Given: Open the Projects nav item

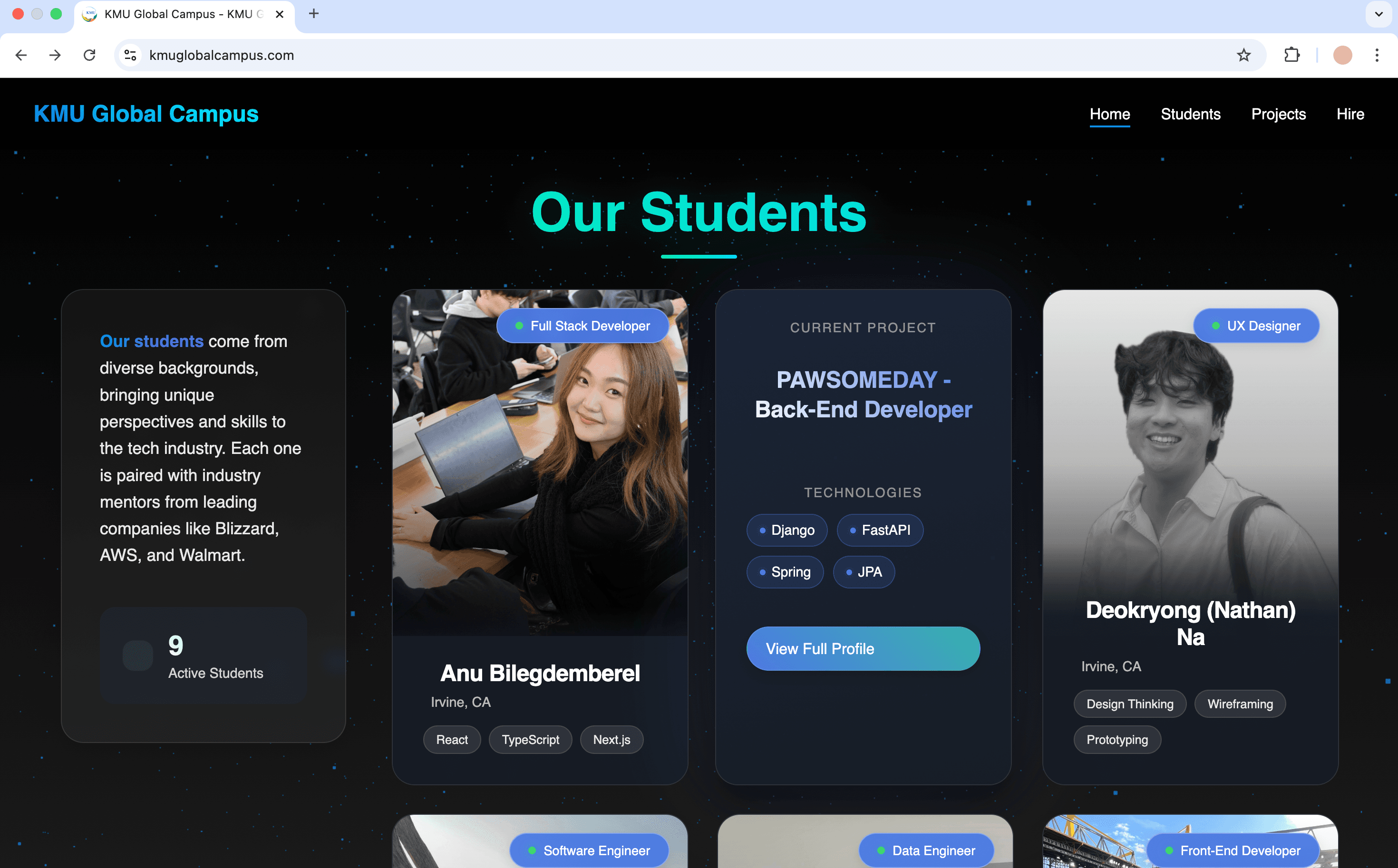Looking at the screenshot, I should pyautogui.click(x=1279, y=114).
